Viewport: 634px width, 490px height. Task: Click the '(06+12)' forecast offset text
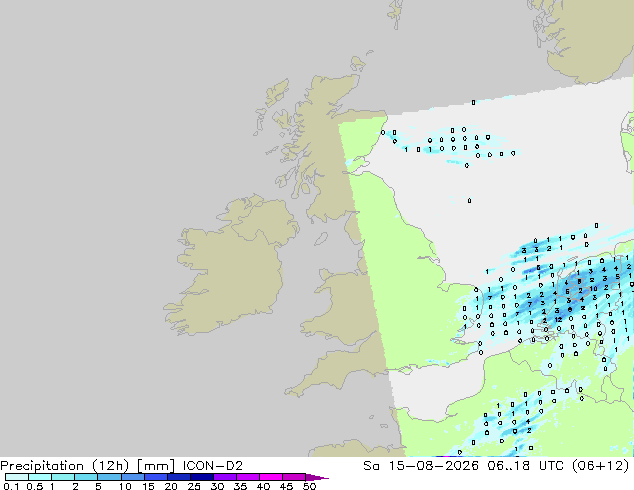(x=600, y=466)
